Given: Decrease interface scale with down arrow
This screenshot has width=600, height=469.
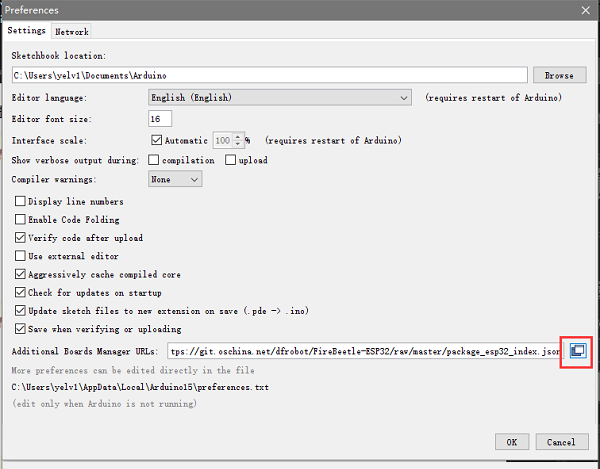Looking at the screenshot, I should pyautogui.click(x=238, y=144).
